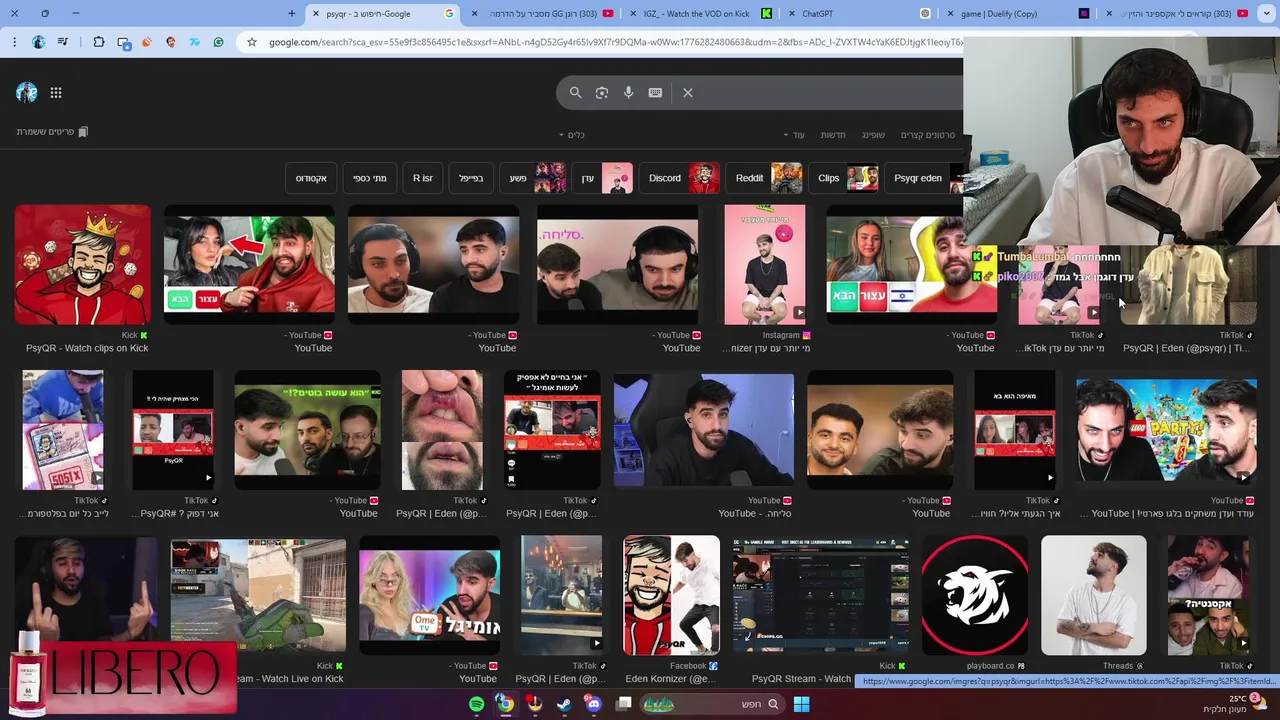The width and height of the screenshot is (1280, 720).
Task: Open Instagram pink thumbnail of man sitting
Action: click(765, 265)
